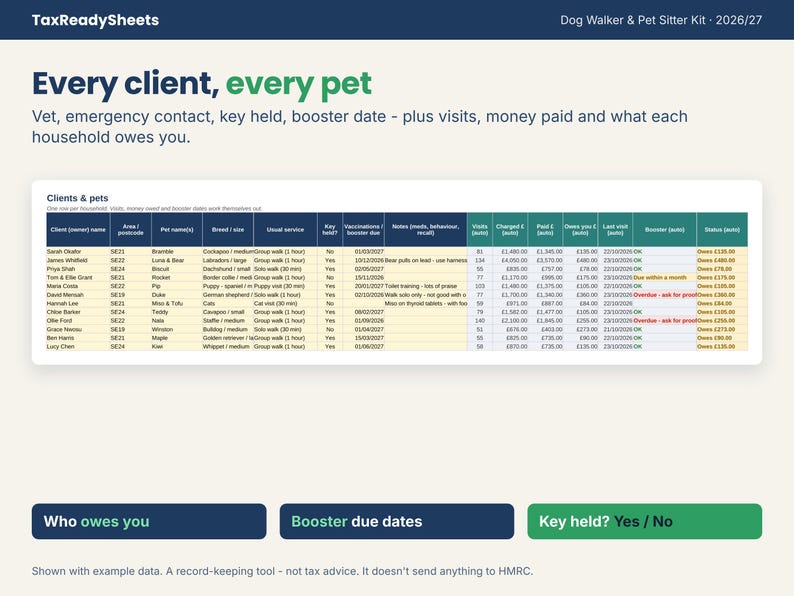
Task: Click the "Maria Costa" client cell
Action: pyautogui.click(x=78, y=286)
